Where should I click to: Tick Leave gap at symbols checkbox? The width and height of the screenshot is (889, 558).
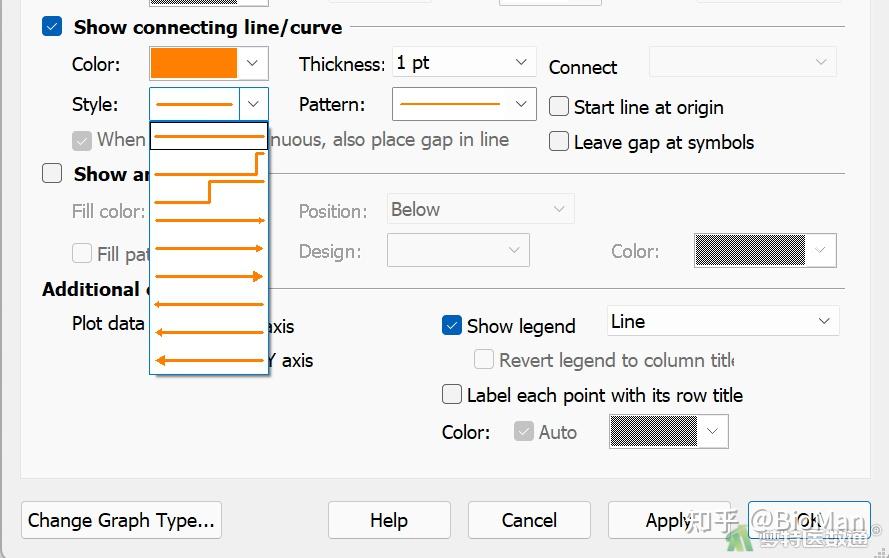tap(559, 141)
